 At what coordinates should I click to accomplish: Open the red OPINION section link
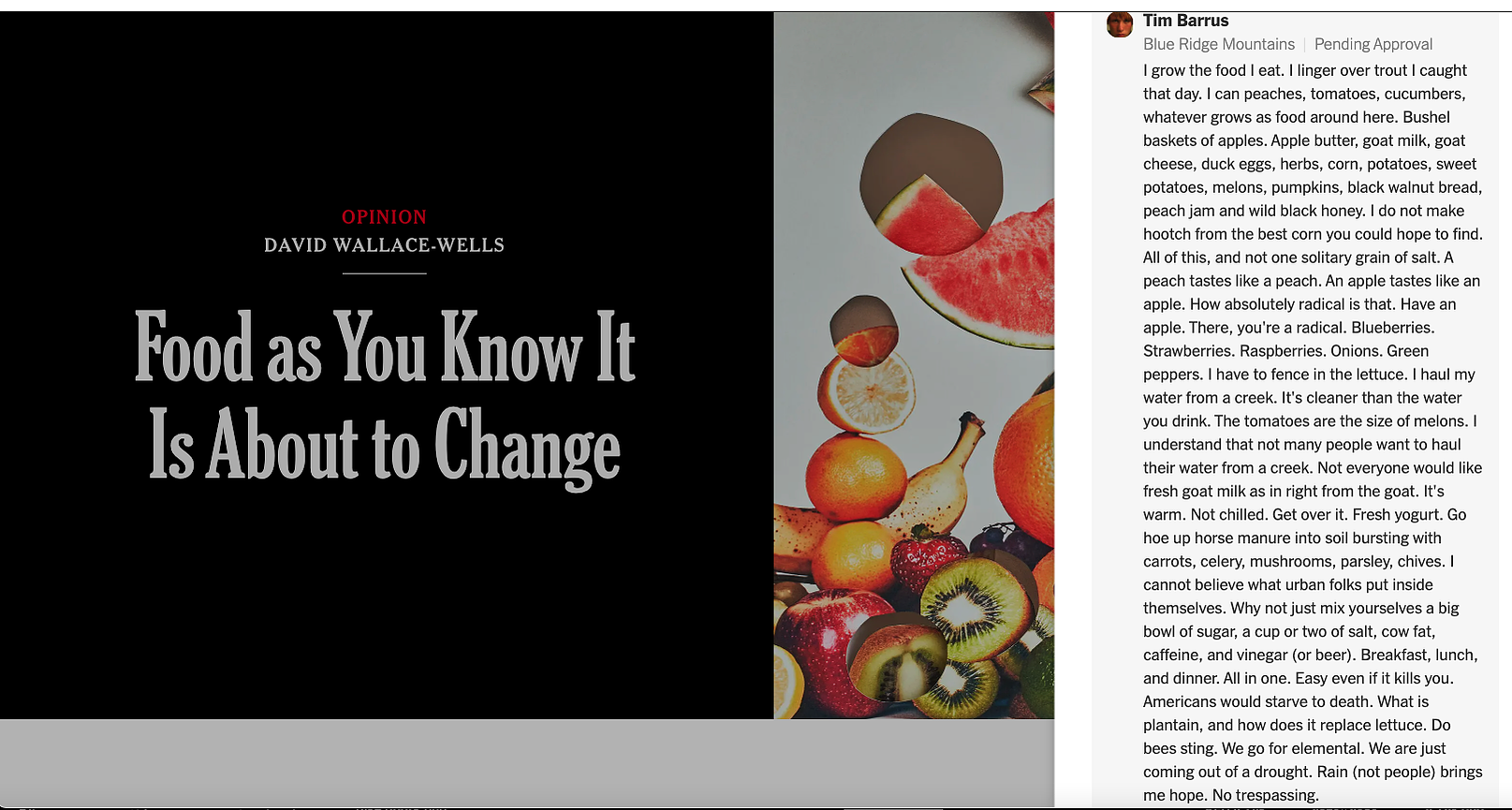coord(384,217)
